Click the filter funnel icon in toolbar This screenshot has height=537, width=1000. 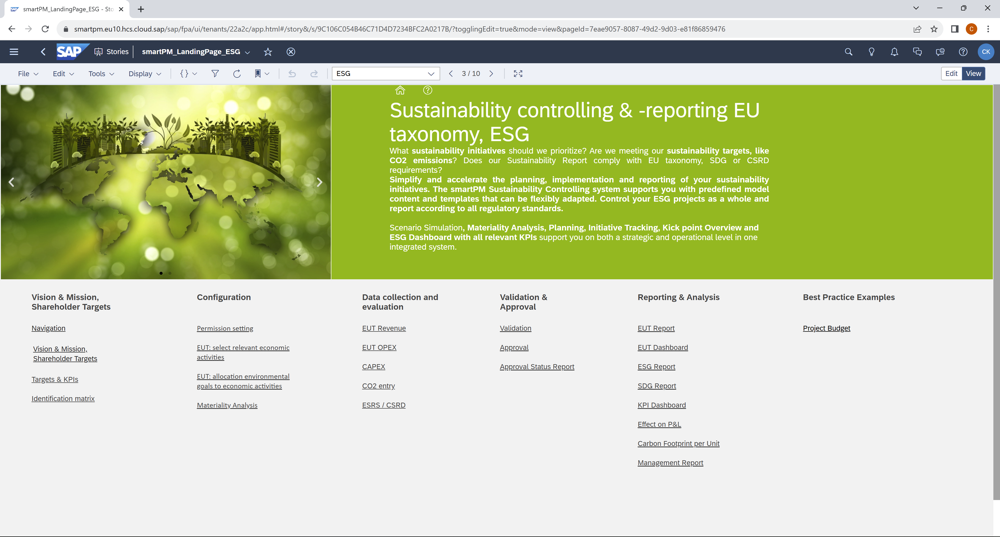[x=215, y=74]
